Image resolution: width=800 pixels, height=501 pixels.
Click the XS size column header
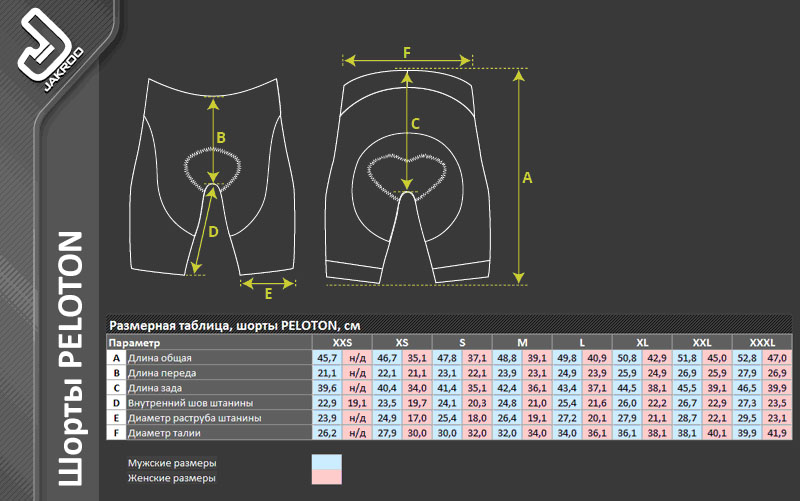point(402,342)
